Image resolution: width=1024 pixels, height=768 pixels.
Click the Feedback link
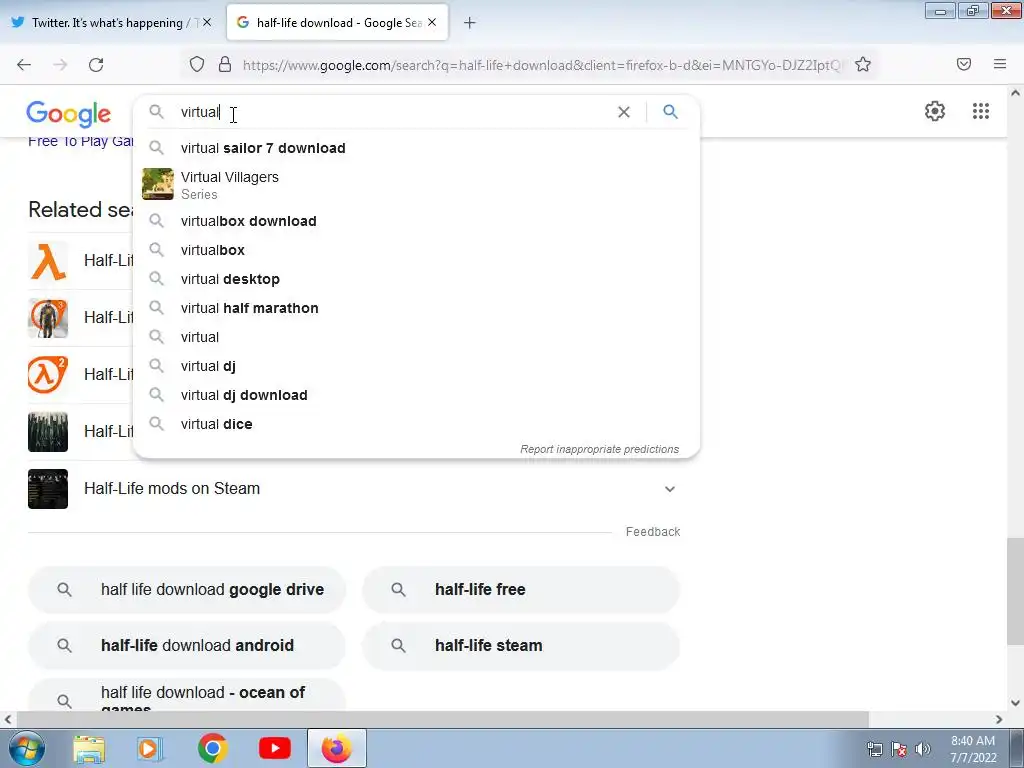pos(652,532)
